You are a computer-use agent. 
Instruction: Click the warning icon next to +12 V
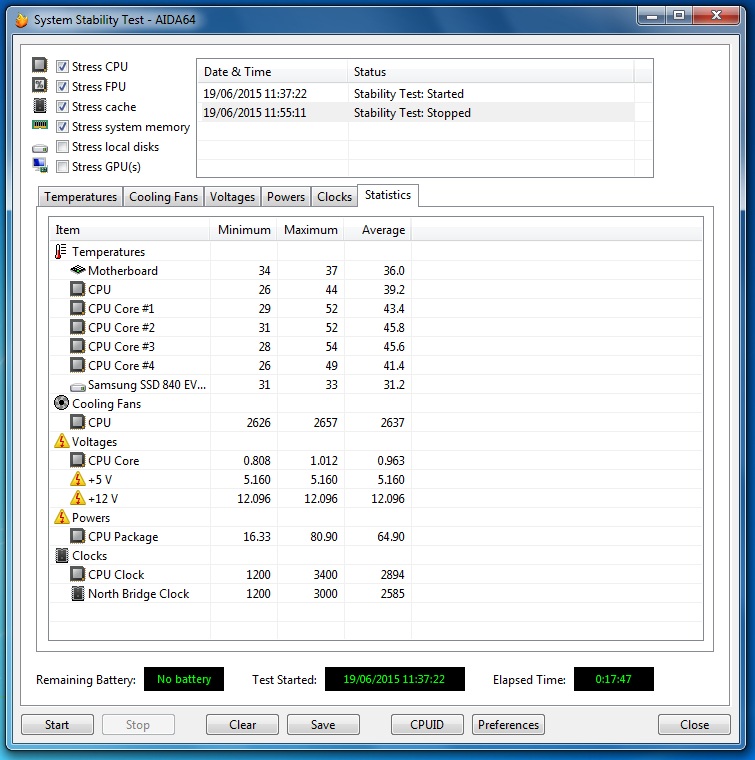(x=77, y=498)
